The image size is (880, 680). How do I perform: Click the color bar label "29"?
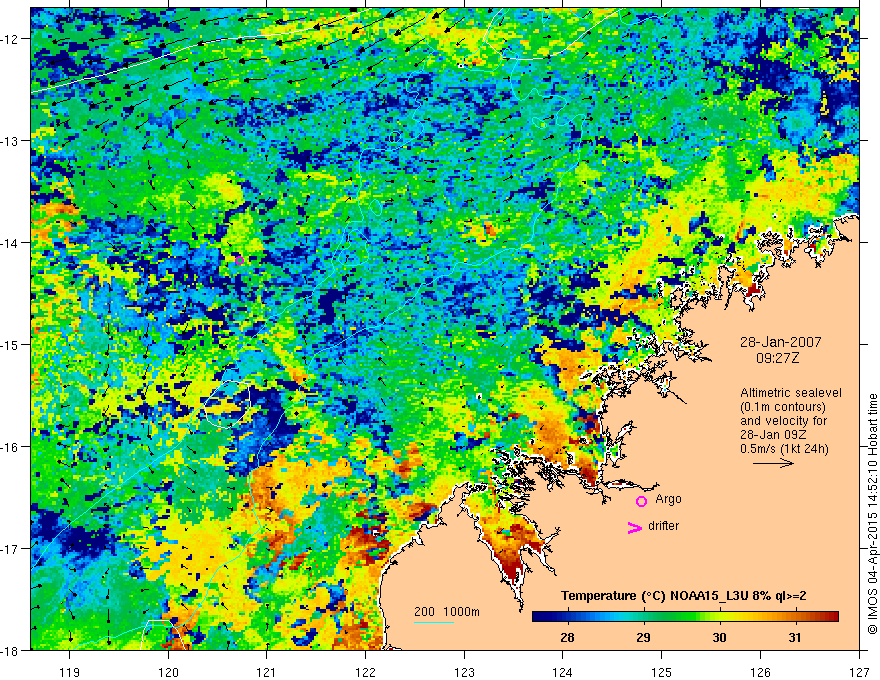click(643, 637)
